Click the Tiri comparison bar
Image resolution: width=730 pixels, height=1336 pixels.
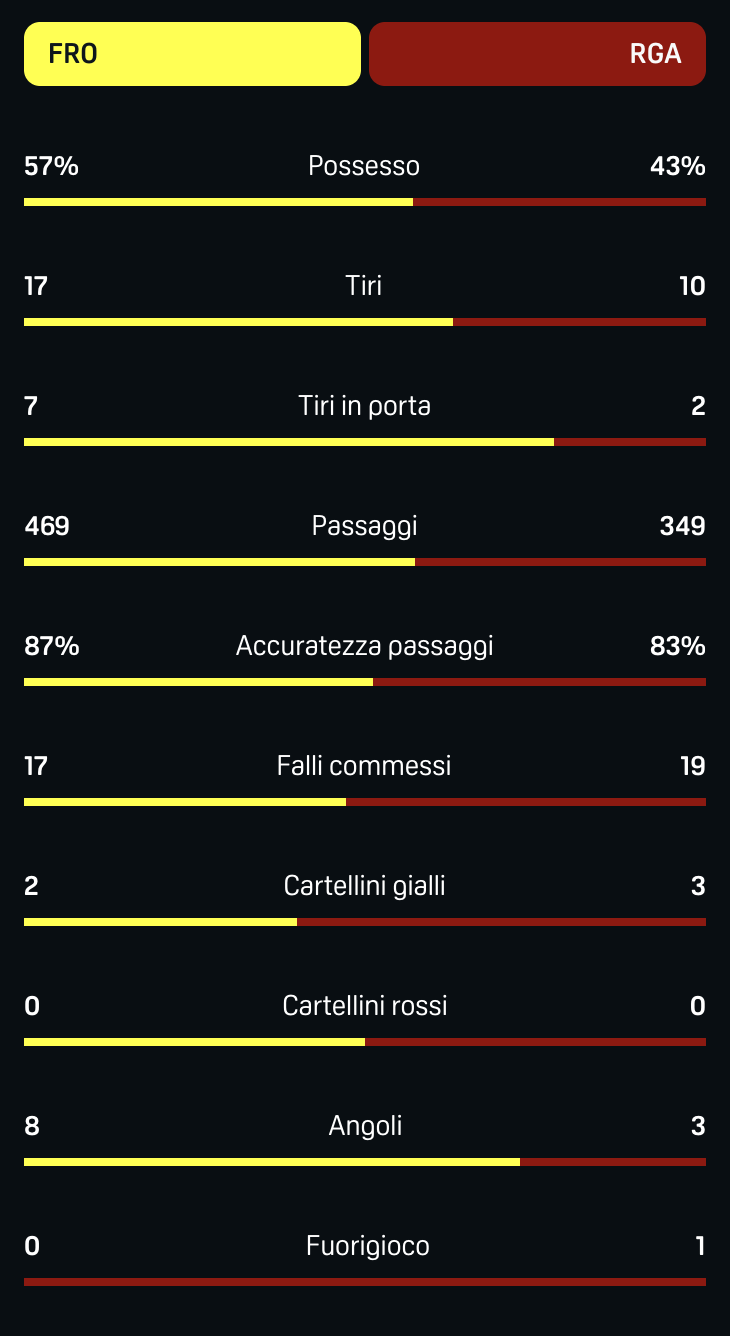365,322
